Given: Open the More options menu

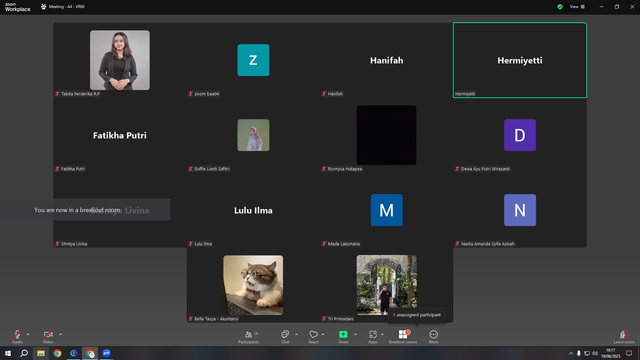Looking at the screenshot, I should (x=433, y=336).
